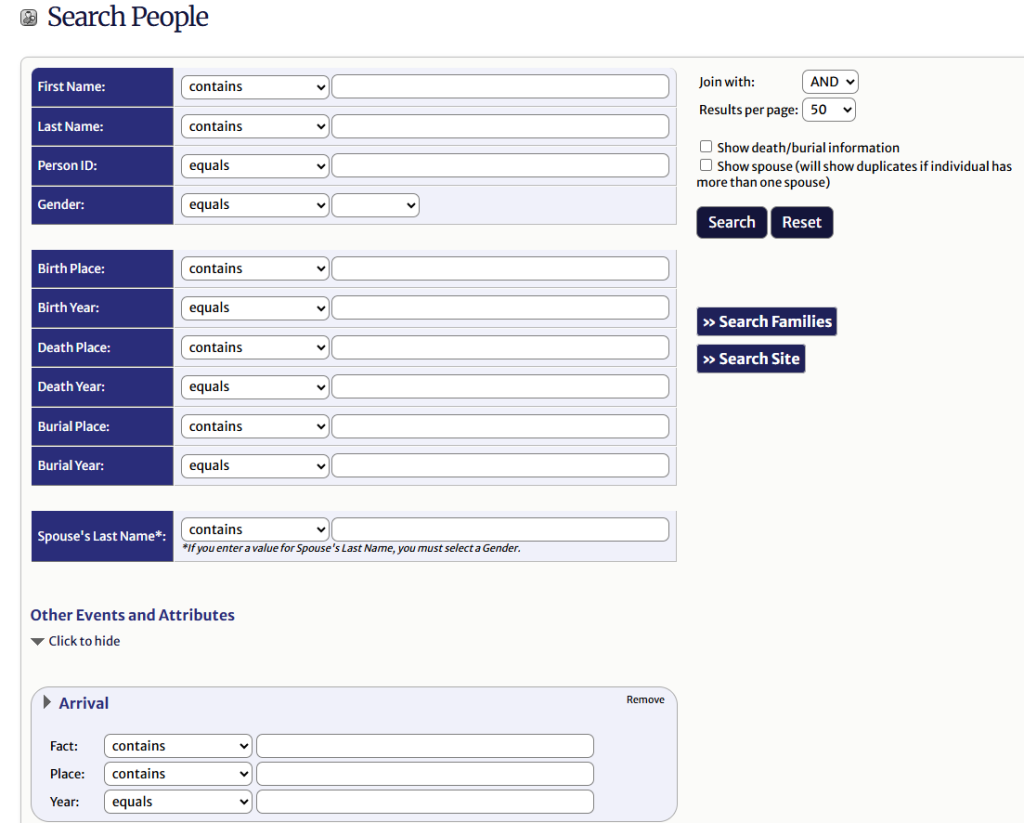Enable the Show spouse checkbox
This screenshot has height=823, width=1024.
(x=705, y=166)
